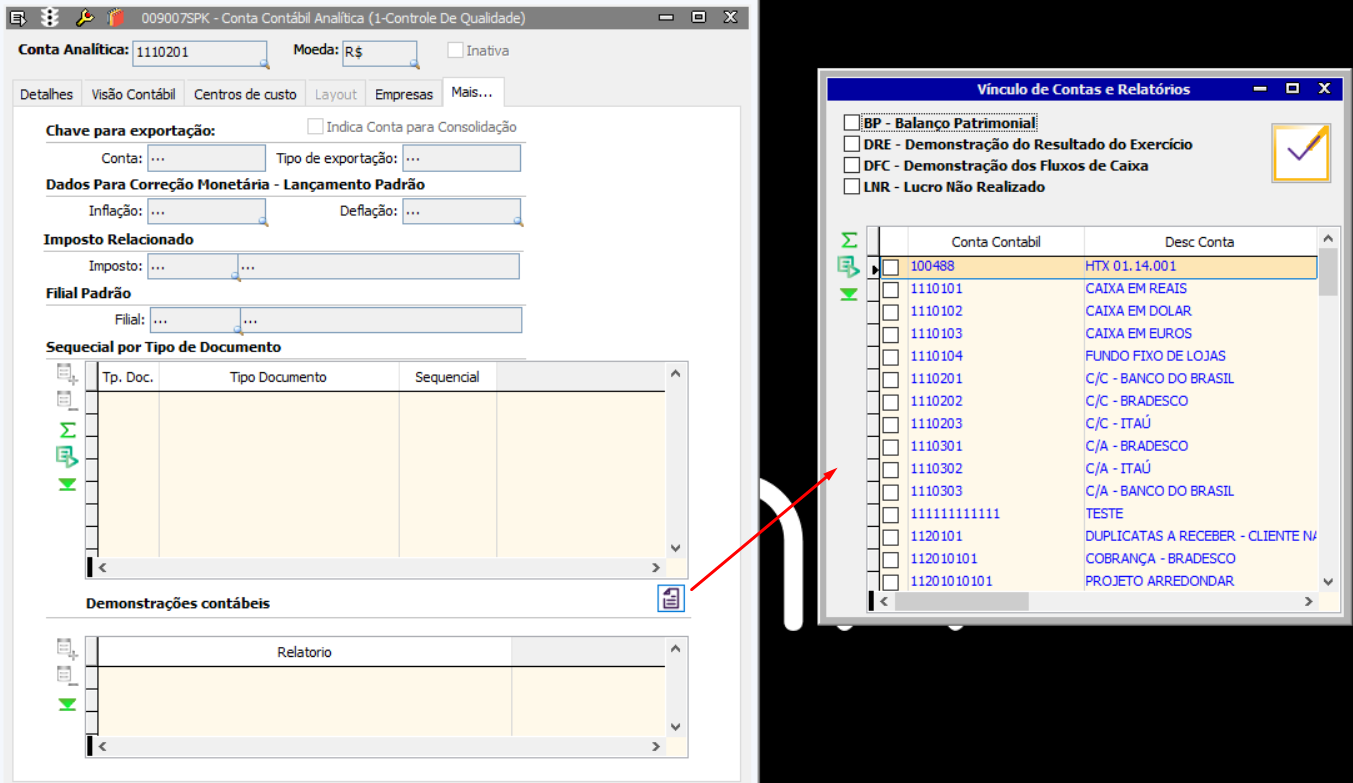Maximize the Vínculo de Contas e Relatórios window
Viewport: 1353px width, 783px height.
pyautogui.click(x=1292, y=89)
